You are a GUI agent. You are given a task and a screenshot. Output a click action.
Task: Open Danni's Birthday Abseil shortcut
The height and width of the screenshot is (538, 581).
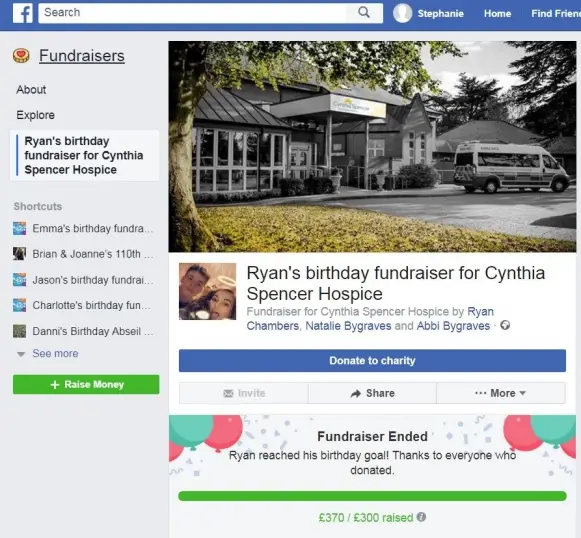93,331
